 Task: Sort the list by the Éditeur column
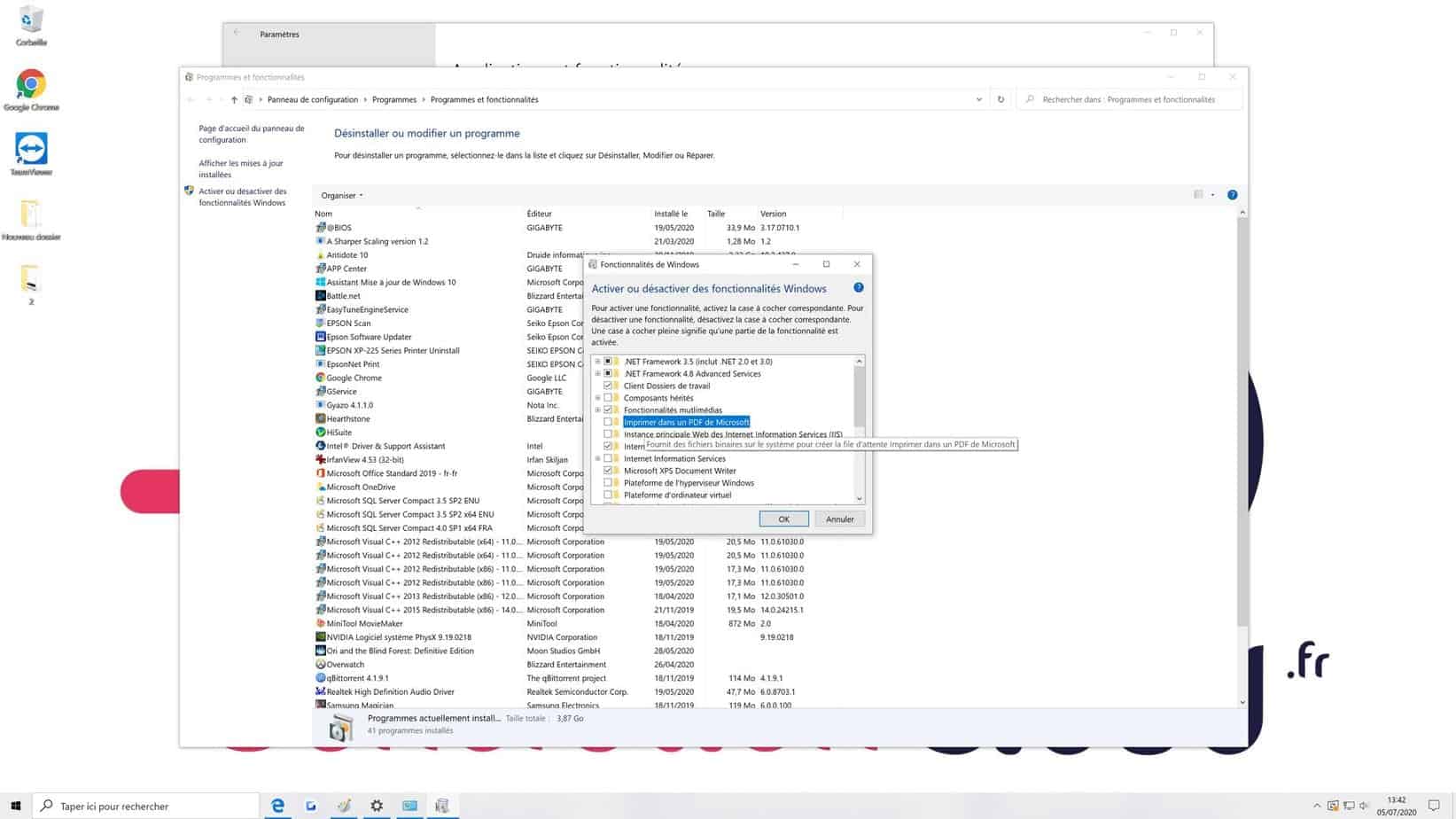pos(539,214)
